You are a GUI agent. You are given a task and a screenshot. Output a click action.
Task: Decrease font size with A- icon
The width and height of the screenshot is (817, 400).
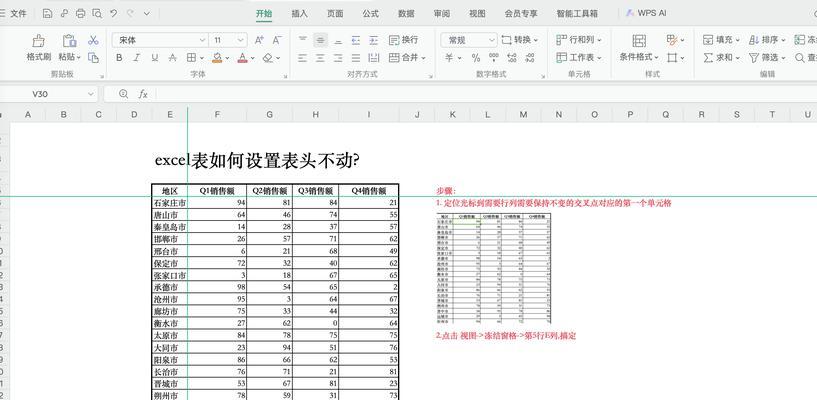pyautogui.click(x=277, y=40)
